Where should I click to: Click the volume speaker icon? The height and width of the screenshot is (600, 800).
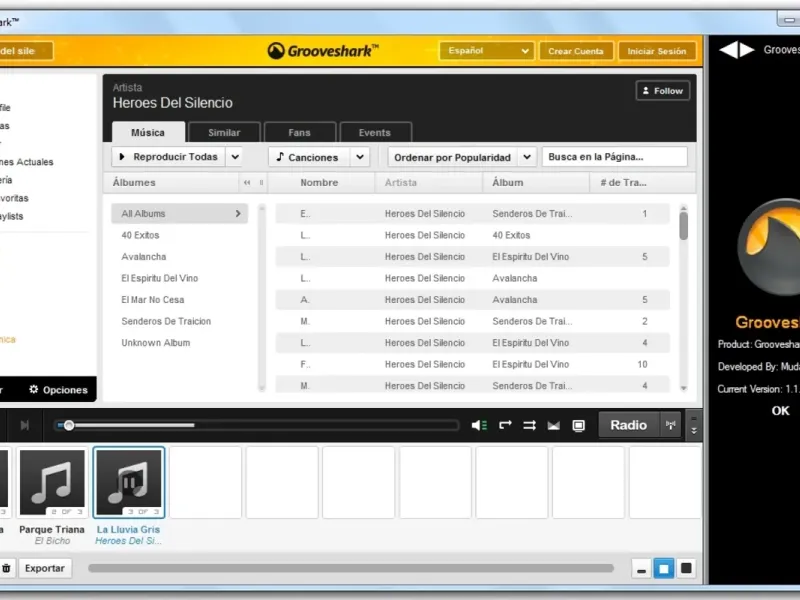coord(479,425)
